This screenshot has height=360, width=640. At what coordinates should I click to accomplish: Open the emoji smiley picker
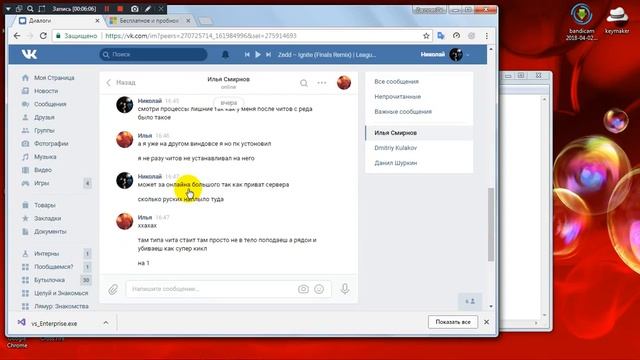(319, 289)
